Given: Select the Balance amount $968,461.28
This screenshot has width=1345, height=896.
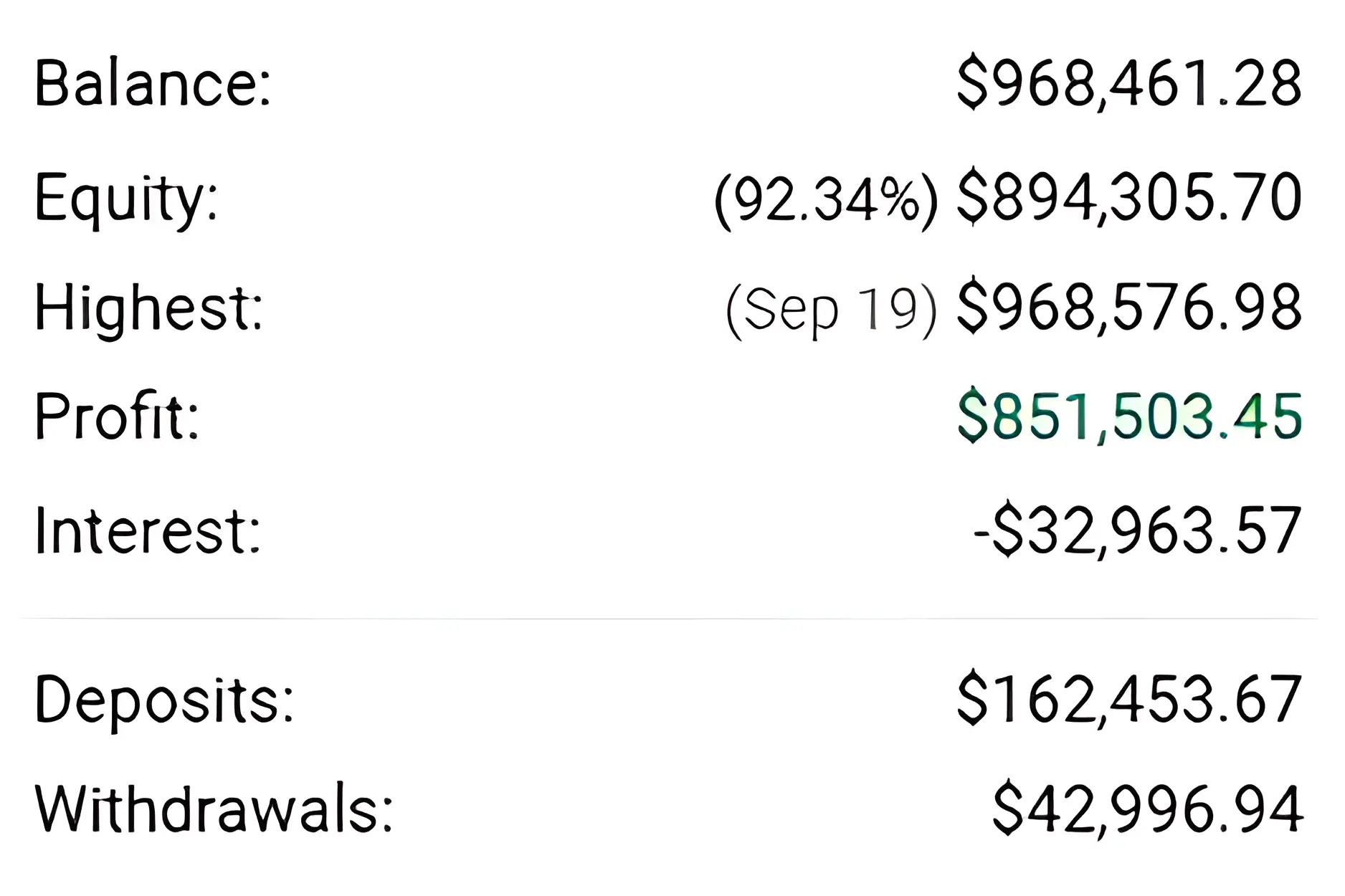Looking at the screenshot, I should (1129, 84).
